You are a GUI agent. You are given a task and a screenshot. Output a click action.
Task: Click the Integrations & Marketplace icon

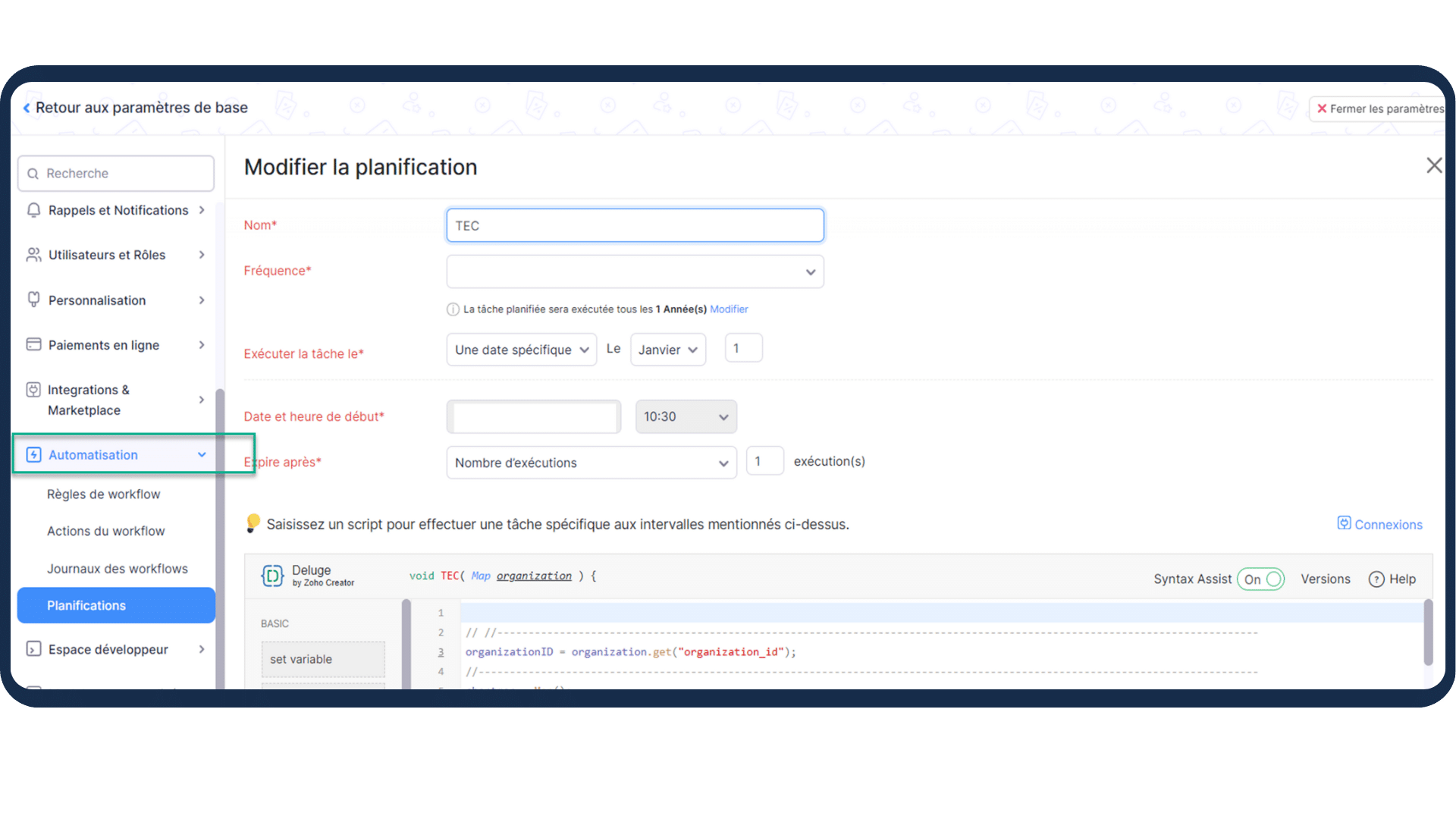coord(33,390)
